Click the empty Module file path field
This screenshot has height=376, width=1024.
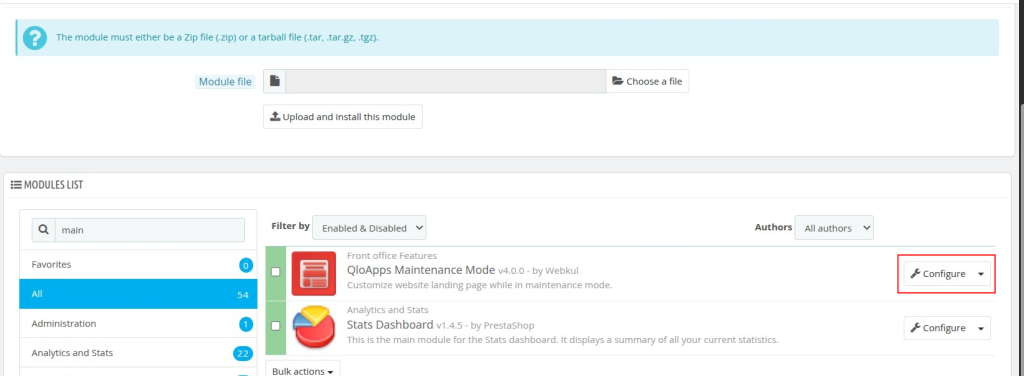click(446, 81)
